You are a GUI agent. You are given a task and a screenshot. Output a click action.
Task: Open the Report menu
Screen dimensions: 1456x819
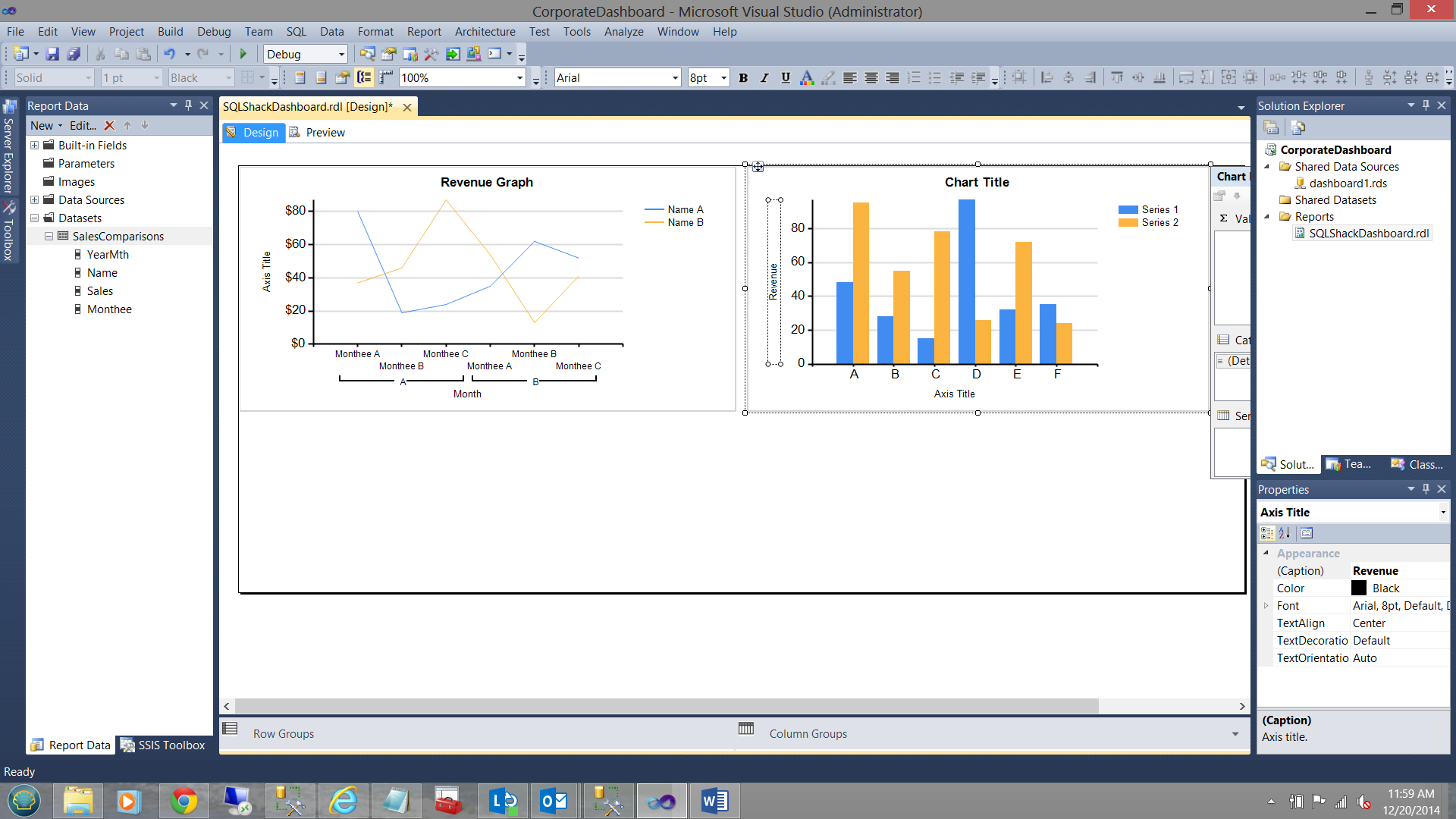pyautogui.click(x=423, y=32)
